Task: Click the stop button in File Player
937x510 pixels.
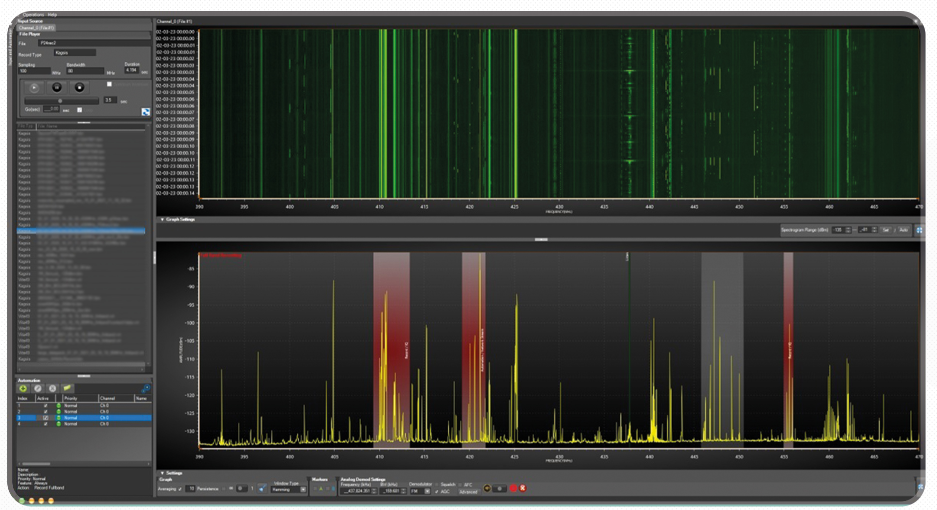Action: pos(80,87)
